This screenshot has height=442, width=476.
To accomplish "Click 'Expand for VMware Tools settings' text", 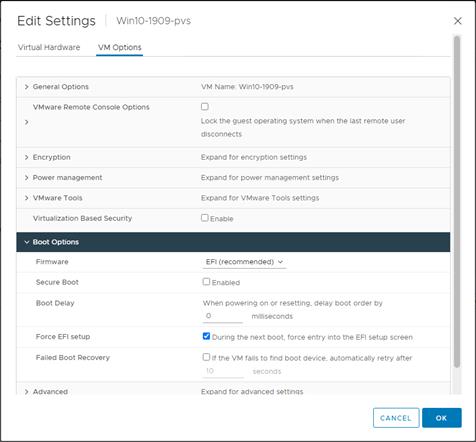I will pos(260,198).
